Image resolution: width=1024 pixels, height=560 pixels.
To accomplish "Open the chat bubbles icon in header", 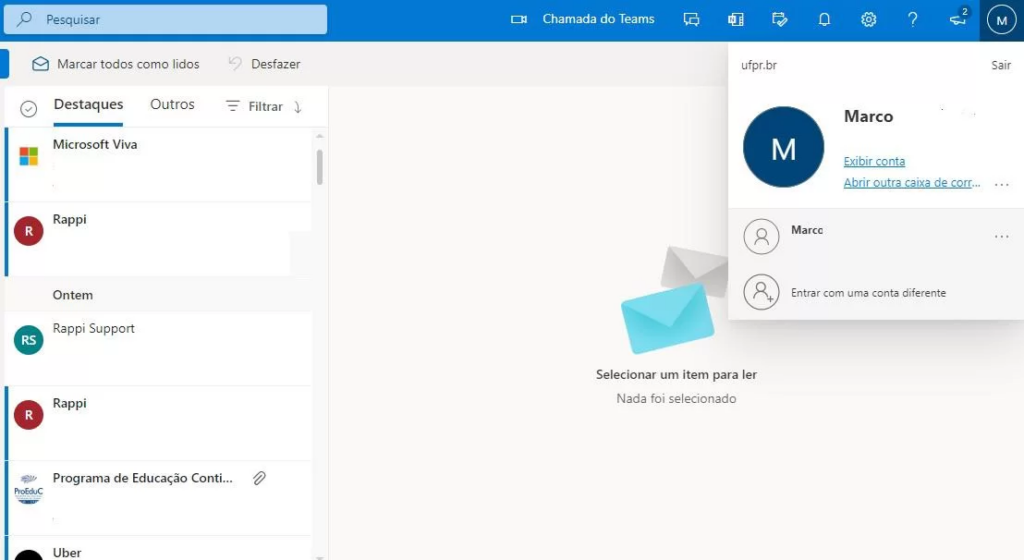I will (x=691, y=19).
